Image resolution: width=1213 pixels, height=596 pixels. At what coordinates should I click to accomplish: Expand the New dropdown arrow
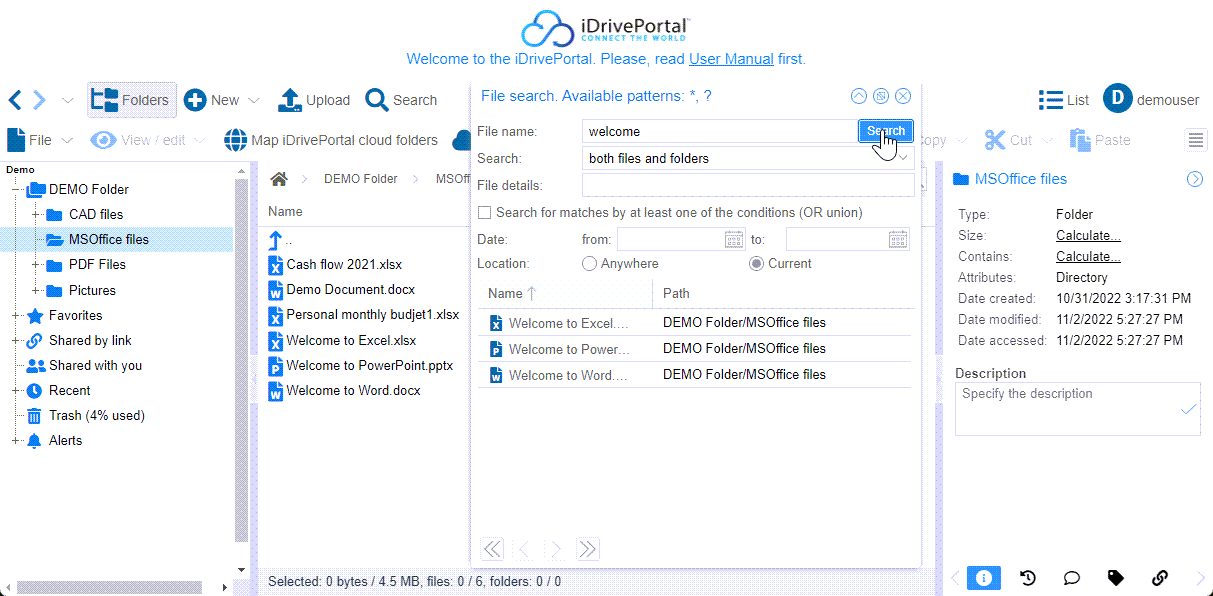pos(254,101)
